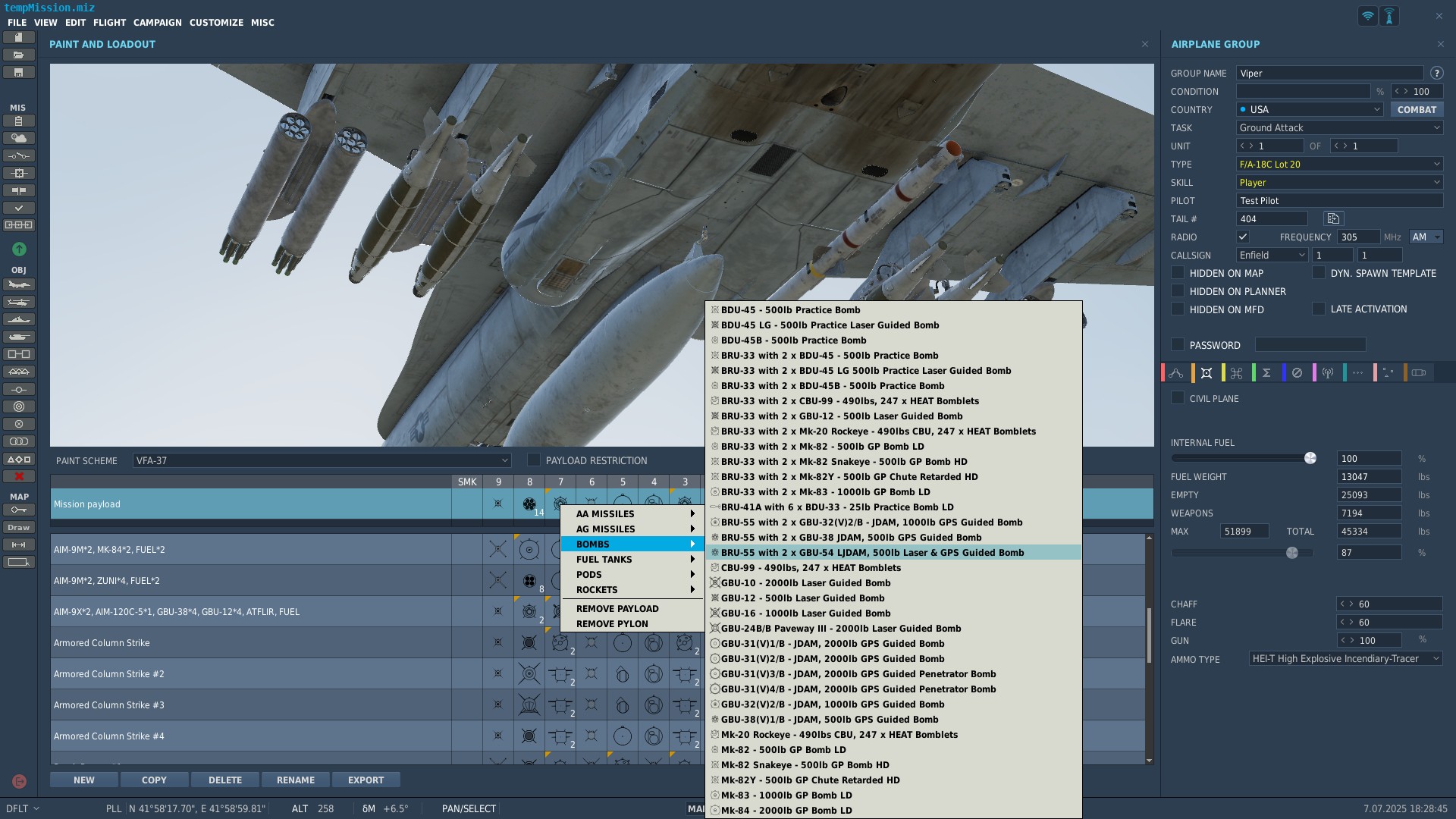The width and height of the screenshot is (1456, 819).
Task: Click the COMBAT button next to country
Action: 1417,109
